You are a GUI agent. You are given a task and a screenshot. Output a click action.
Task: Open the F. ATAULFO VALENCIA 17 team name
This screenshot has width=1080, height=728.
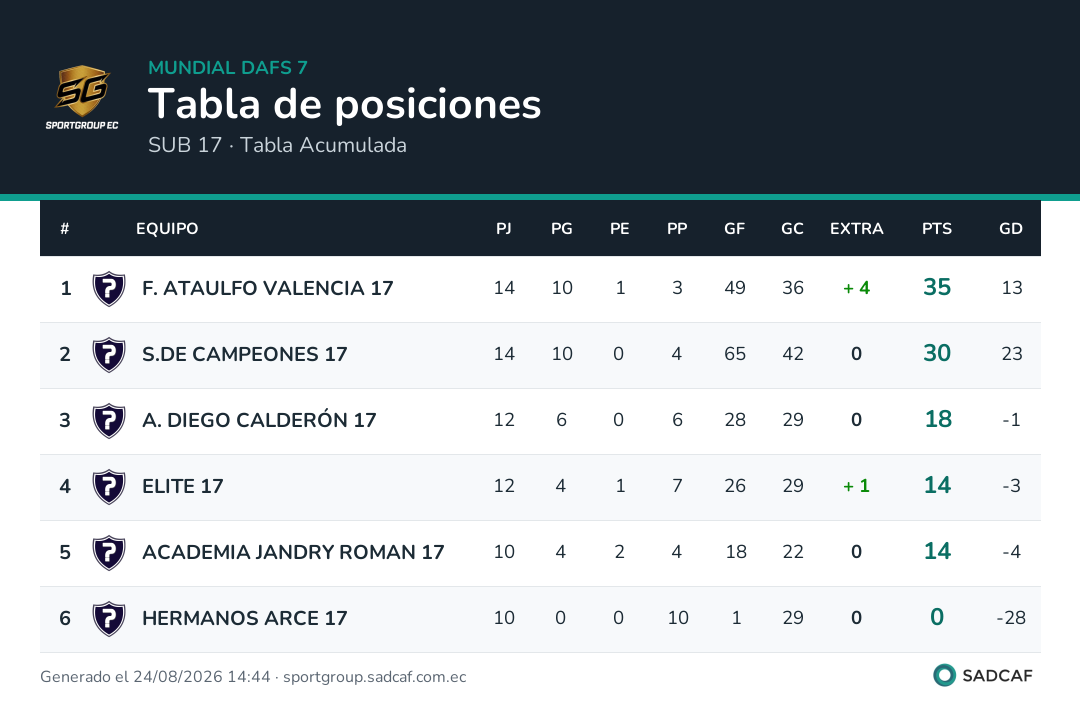[267, 288]
